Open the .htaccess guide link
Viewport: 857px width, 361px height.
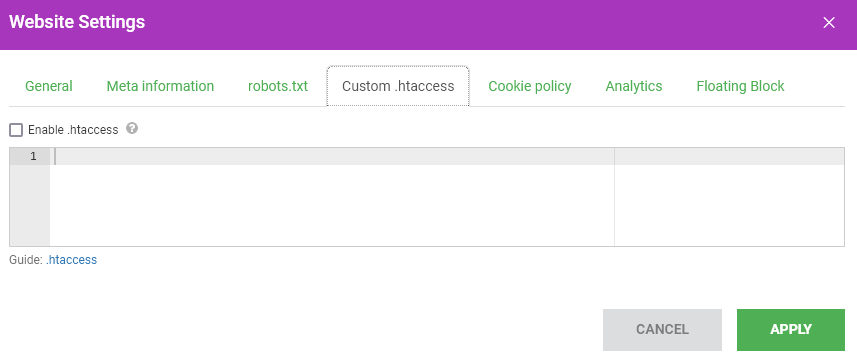click(72, 260)
